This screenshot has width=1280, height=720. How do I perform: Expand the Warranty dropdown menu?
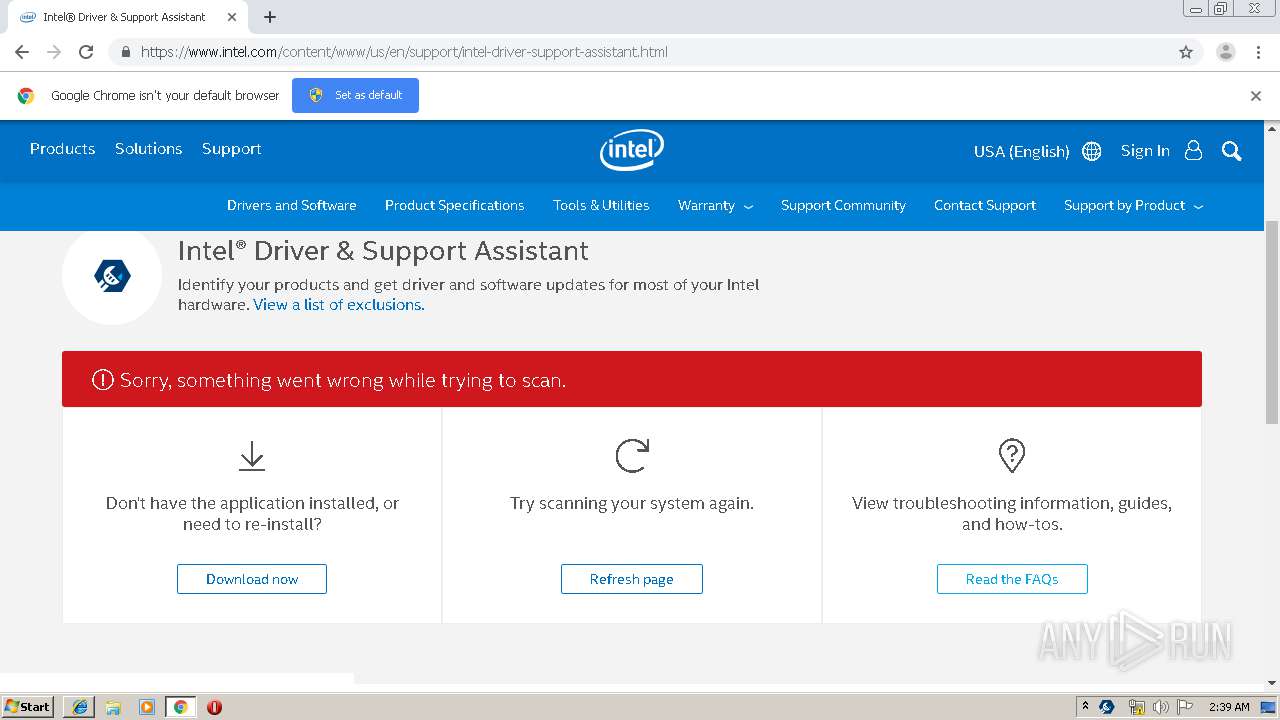[x=715, y=205]
